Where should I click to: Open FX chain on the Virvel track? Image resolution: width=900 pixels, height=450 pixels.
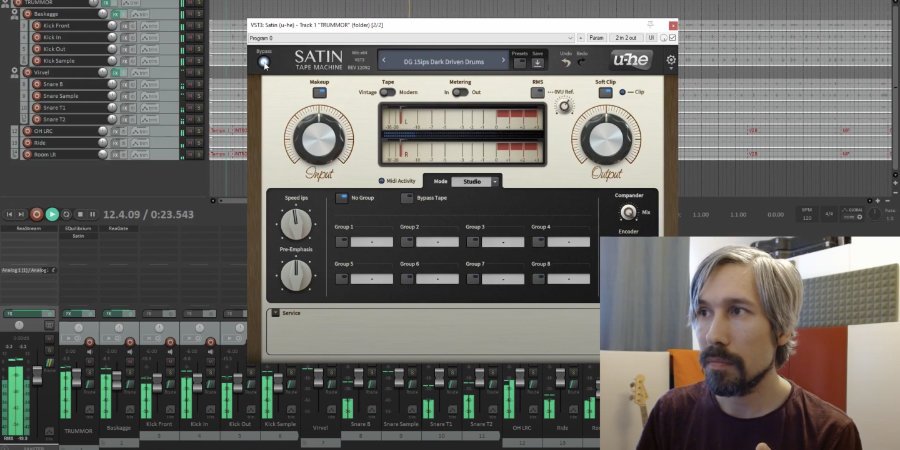point(115,72)
